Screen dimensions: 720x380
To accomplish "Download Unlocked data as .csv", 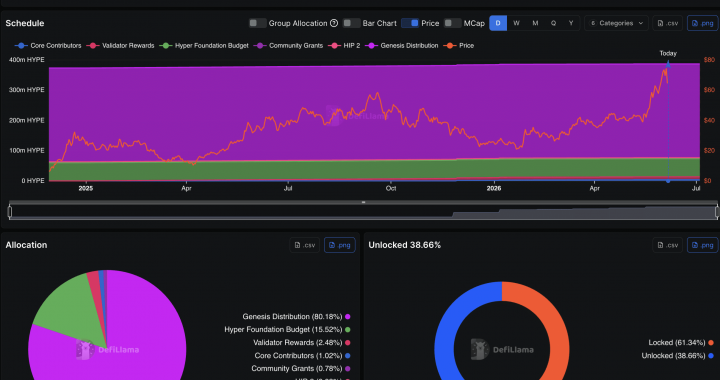I will pos(668,245).
